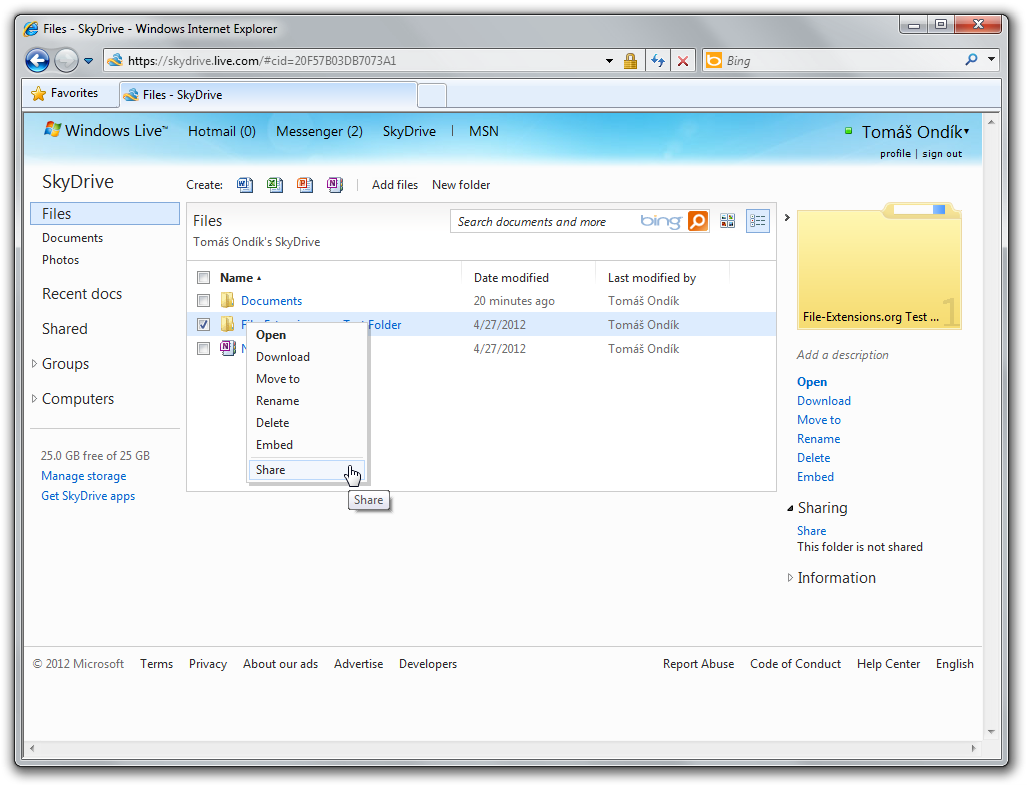This screenshot has height=785, width=1027.
Task: Sign out of Windows Live
Action: point(941,154)
